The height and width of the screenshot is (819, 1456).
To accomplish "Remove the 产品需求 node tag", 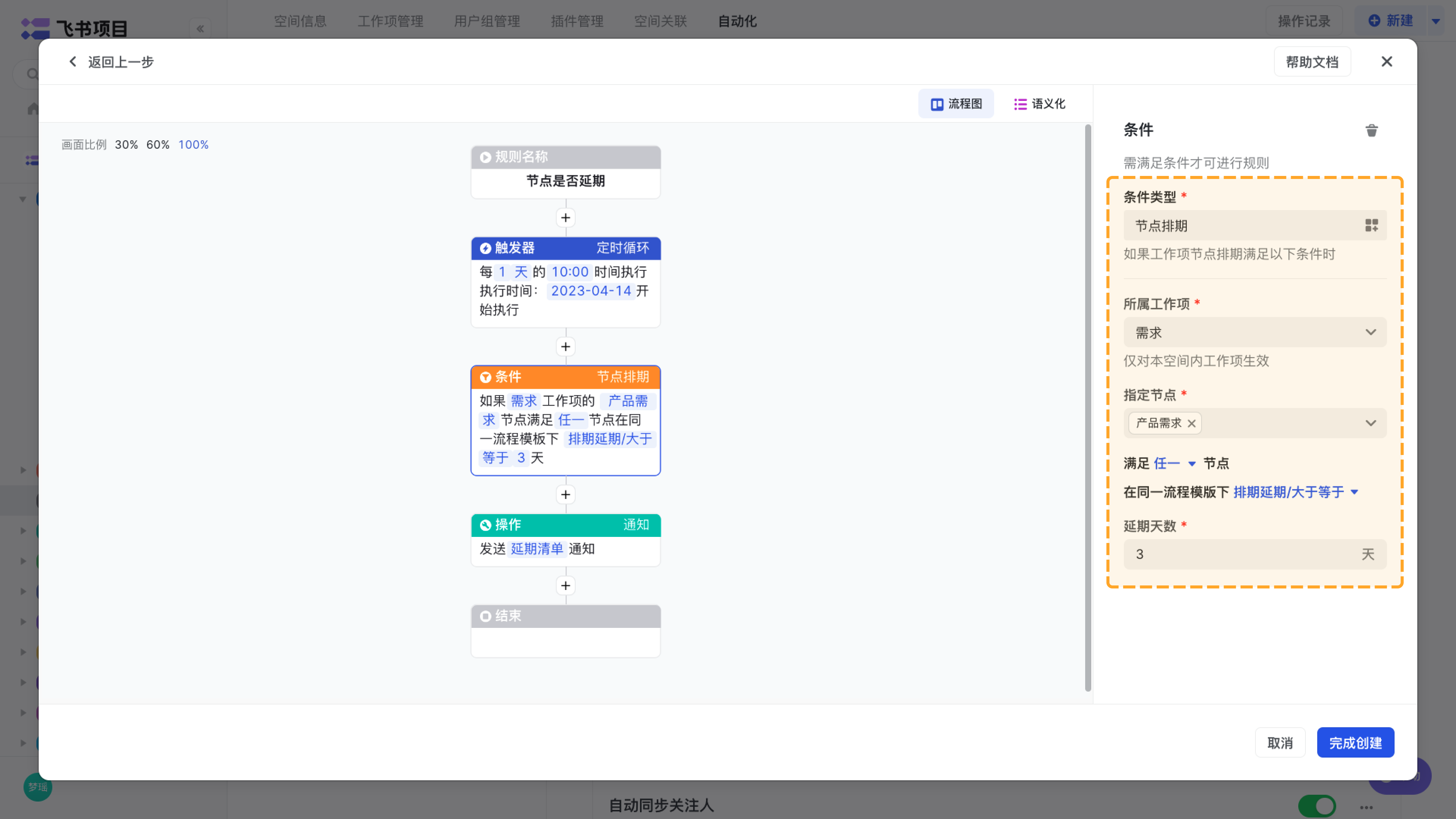I will [1191, 424].
